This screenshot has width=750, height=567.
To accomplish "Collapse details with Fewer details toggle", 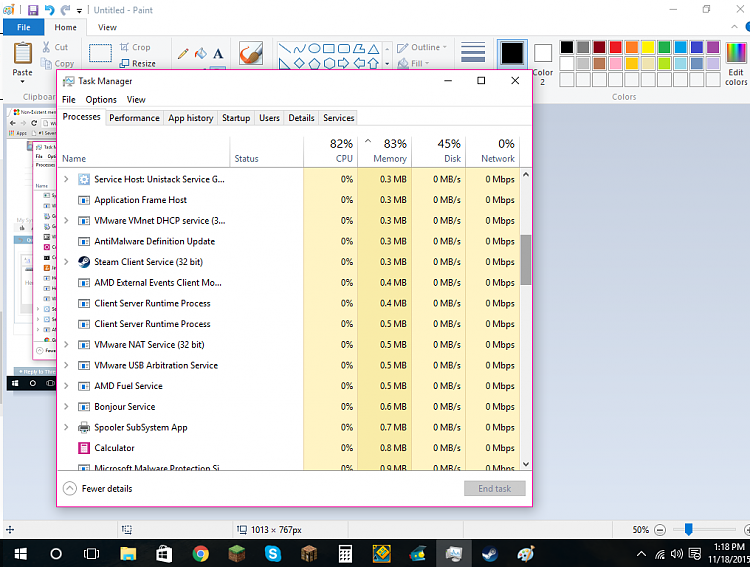I will point(98,489).
